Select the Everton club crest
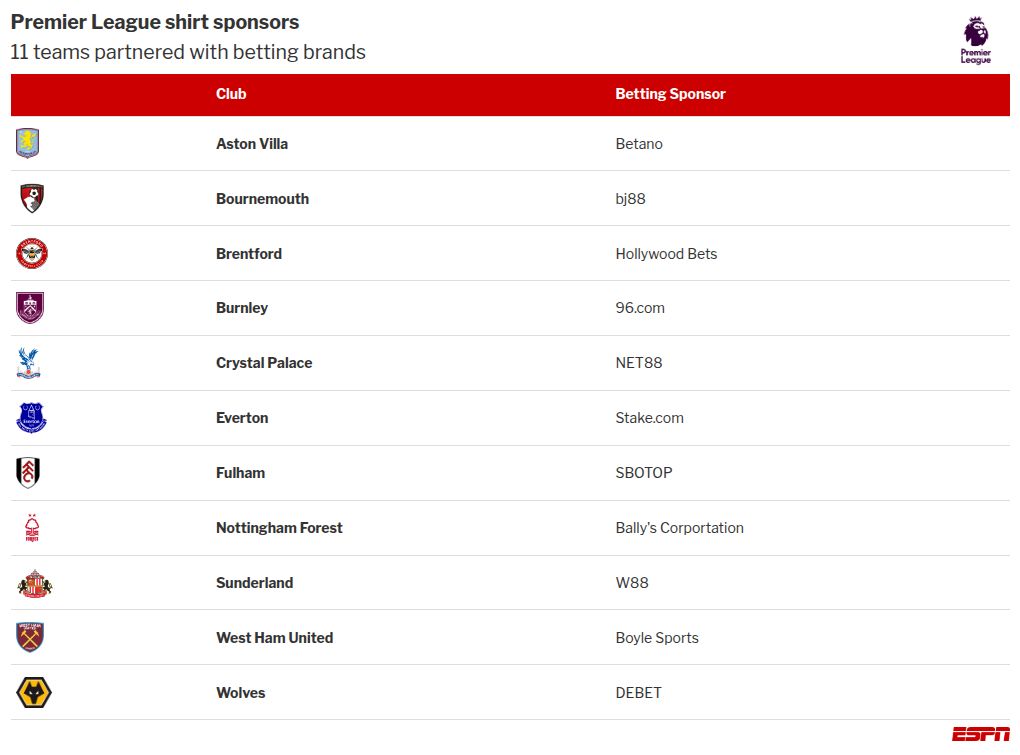1020x755 pixels. point(31,418)
